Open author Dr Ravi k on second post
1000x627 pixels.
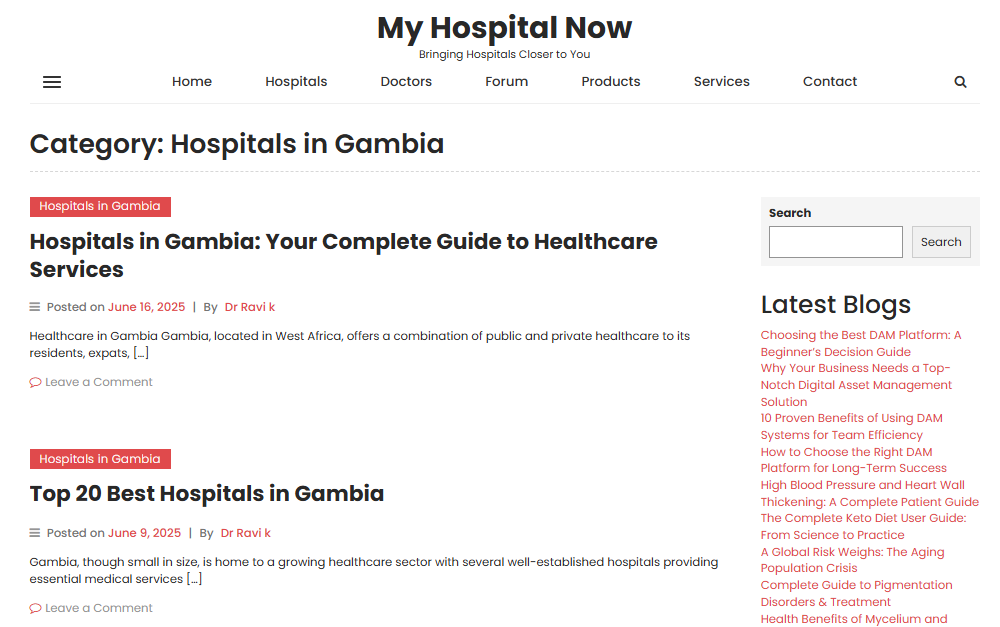pyautogui.click(x=246, y=533)
